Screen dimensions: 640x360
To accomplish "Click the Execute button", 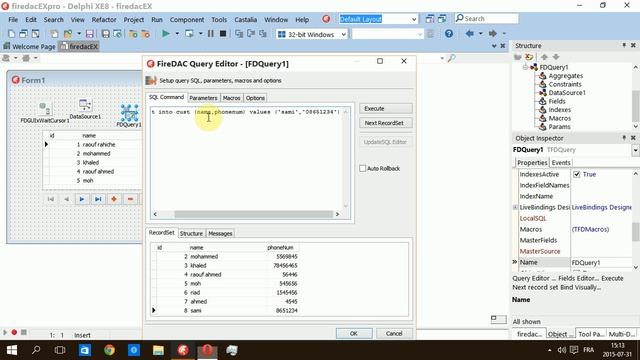I will pos(386,109).
